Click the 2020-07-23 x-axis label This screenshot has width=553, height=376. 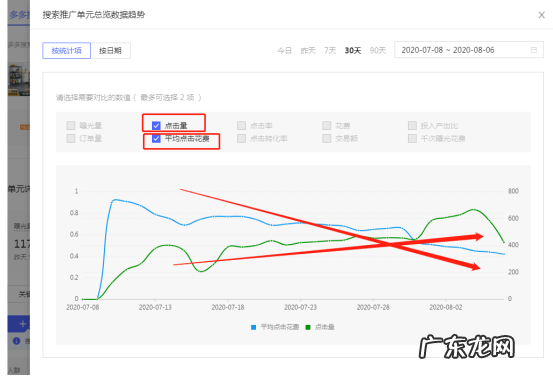tap(300, 307)
